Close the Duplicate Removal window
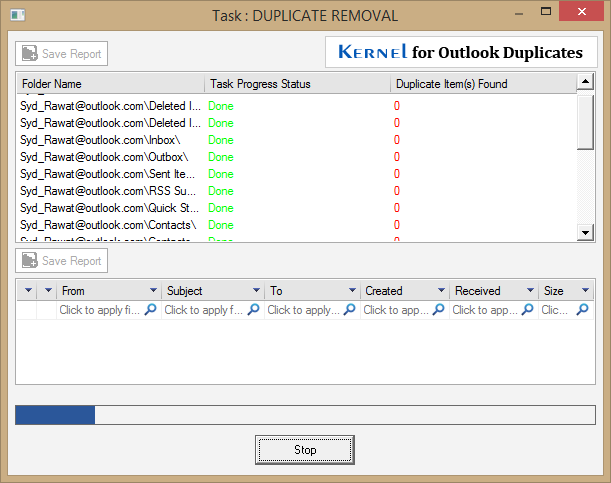 click(x=581, y=11)
